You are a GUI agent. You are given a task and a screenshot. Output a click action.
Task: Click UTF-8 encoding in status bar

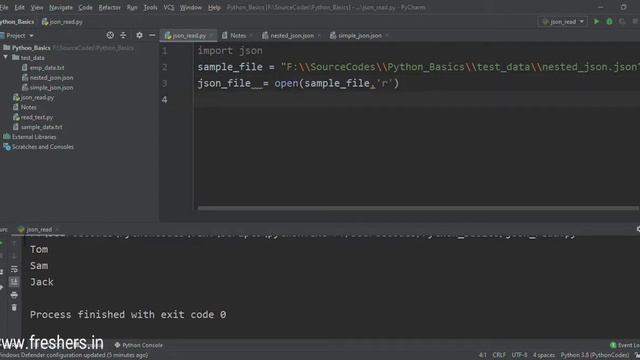[519, 355]
